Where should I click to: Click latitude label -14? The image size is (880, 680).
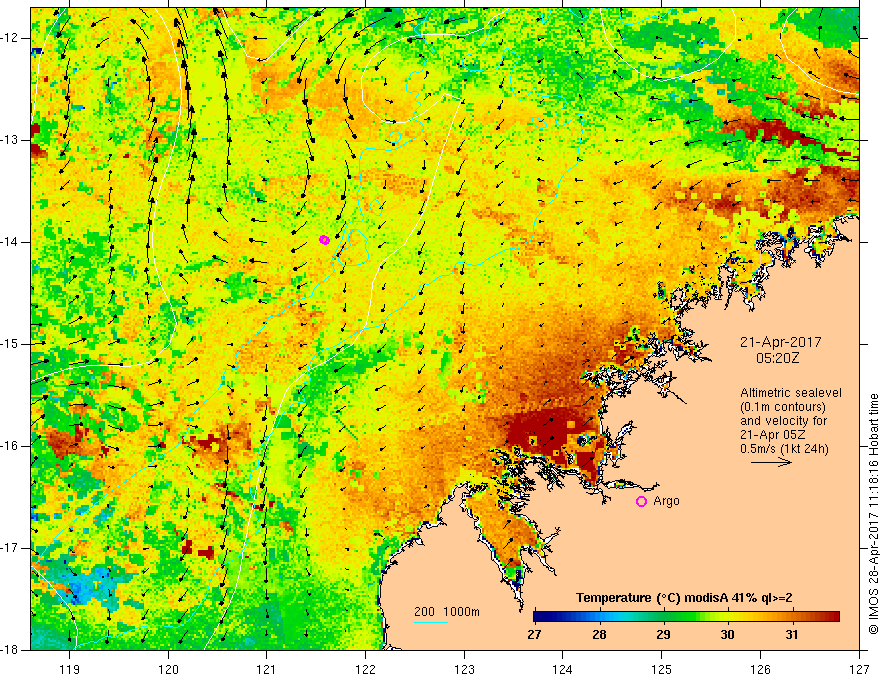tap(10, 242)
